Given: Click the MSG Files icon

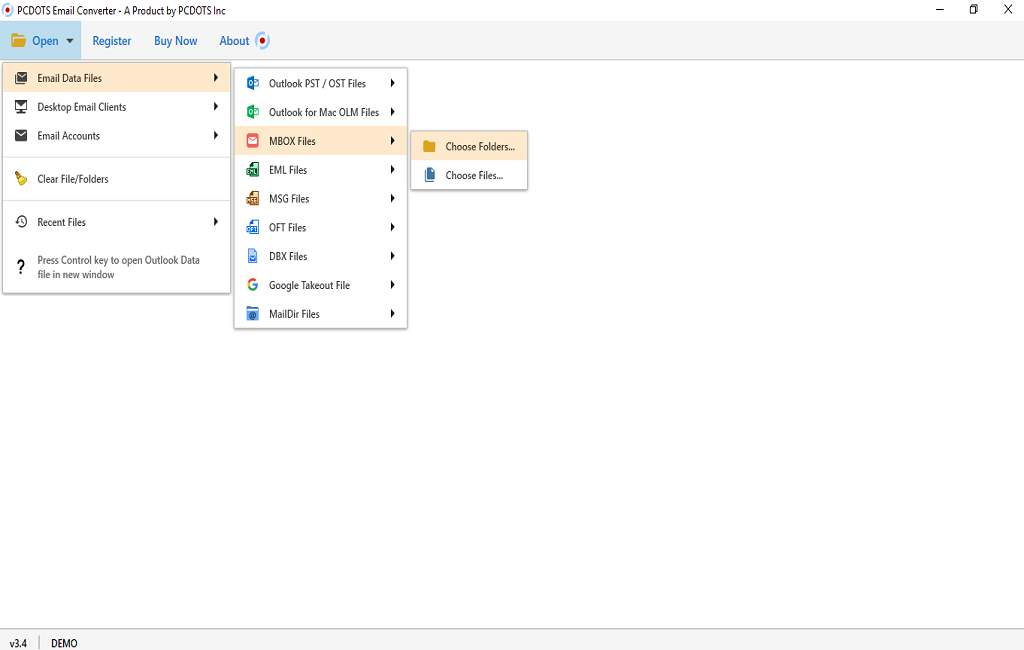Looking at the screenshot, I should (252, 199).
